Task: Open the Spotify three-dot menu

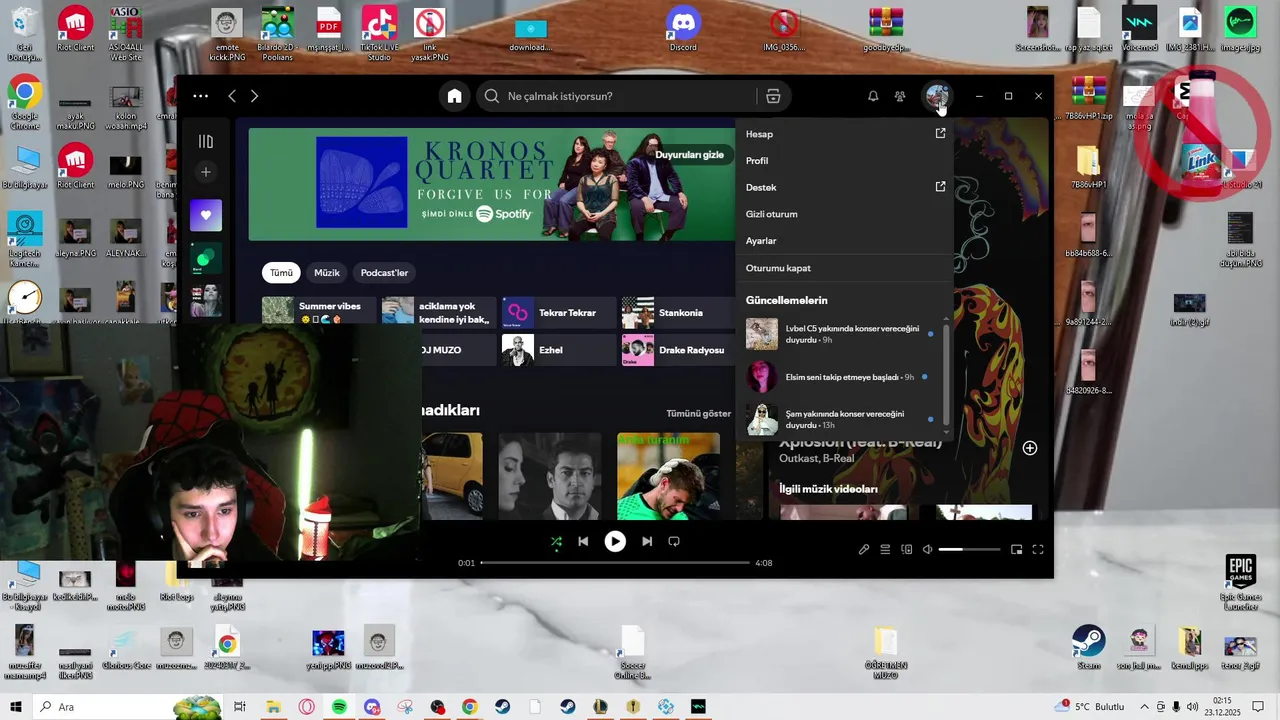Action: [x=201, y=96]
